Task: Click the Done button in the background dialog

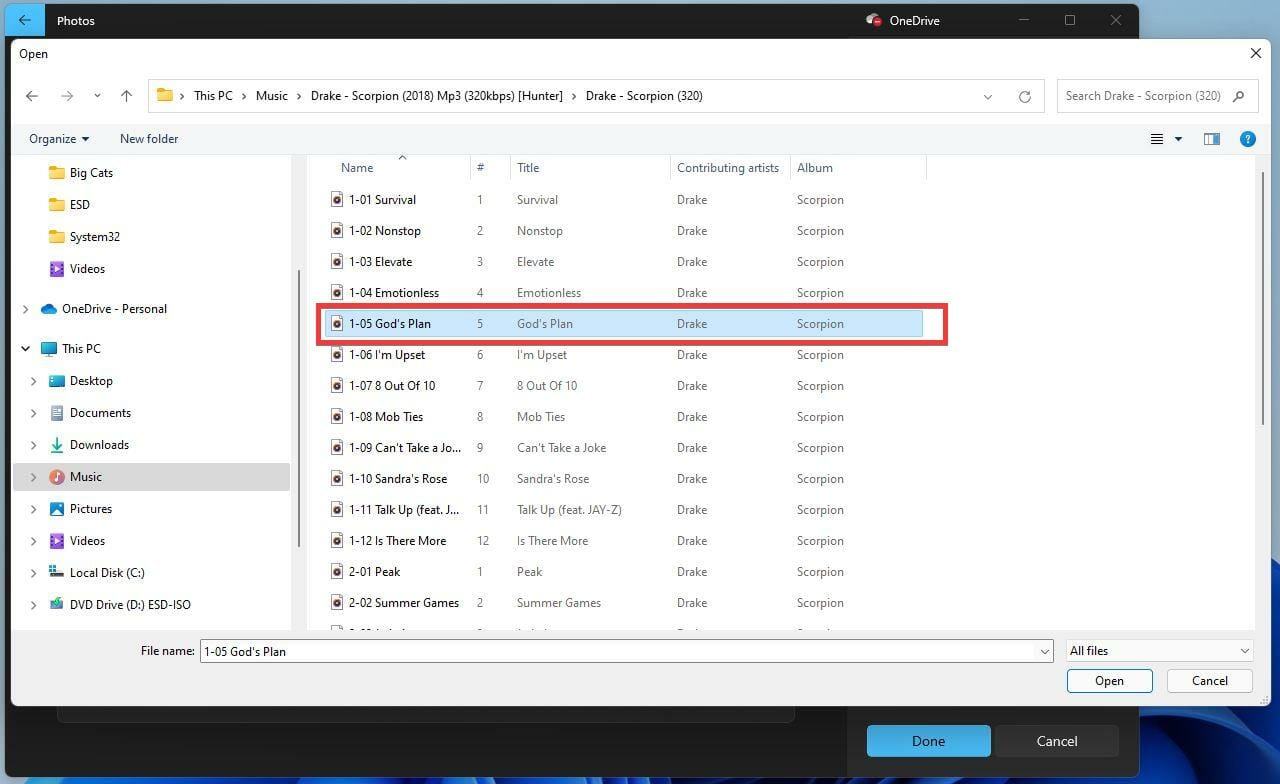Action: (x=928, y=741)
